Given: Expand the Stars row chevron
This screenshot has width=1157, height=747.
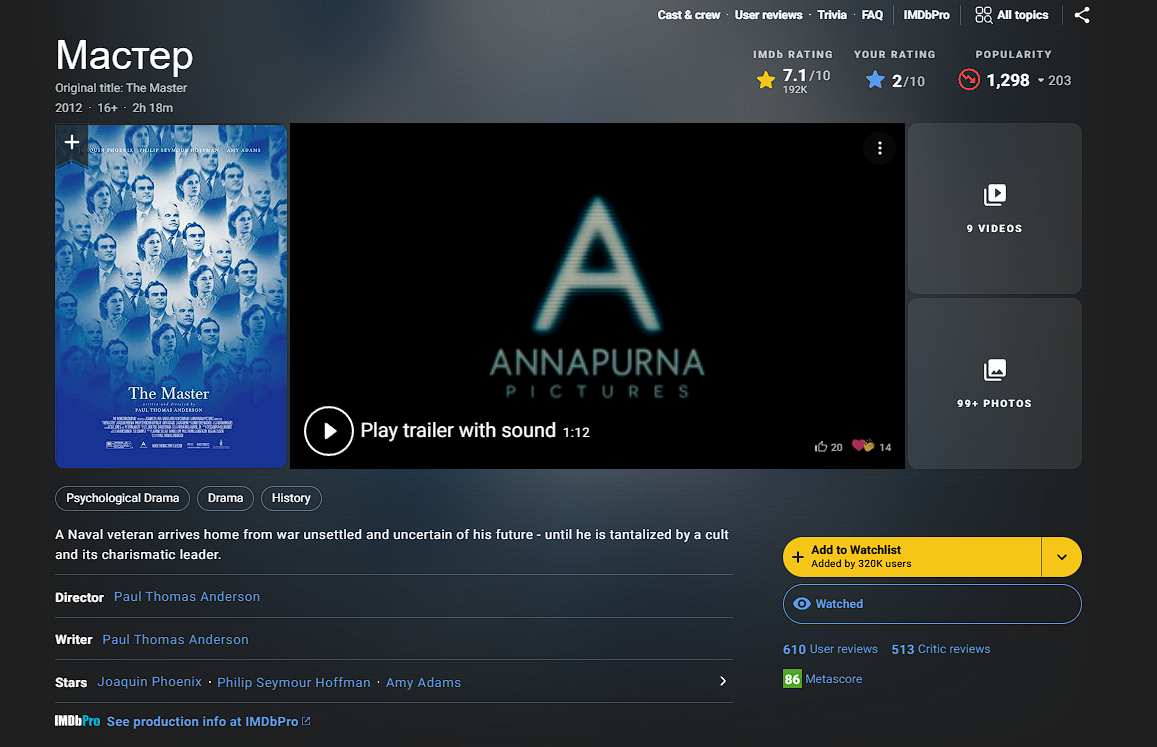Looking at the screenshot, I should 723,681.
